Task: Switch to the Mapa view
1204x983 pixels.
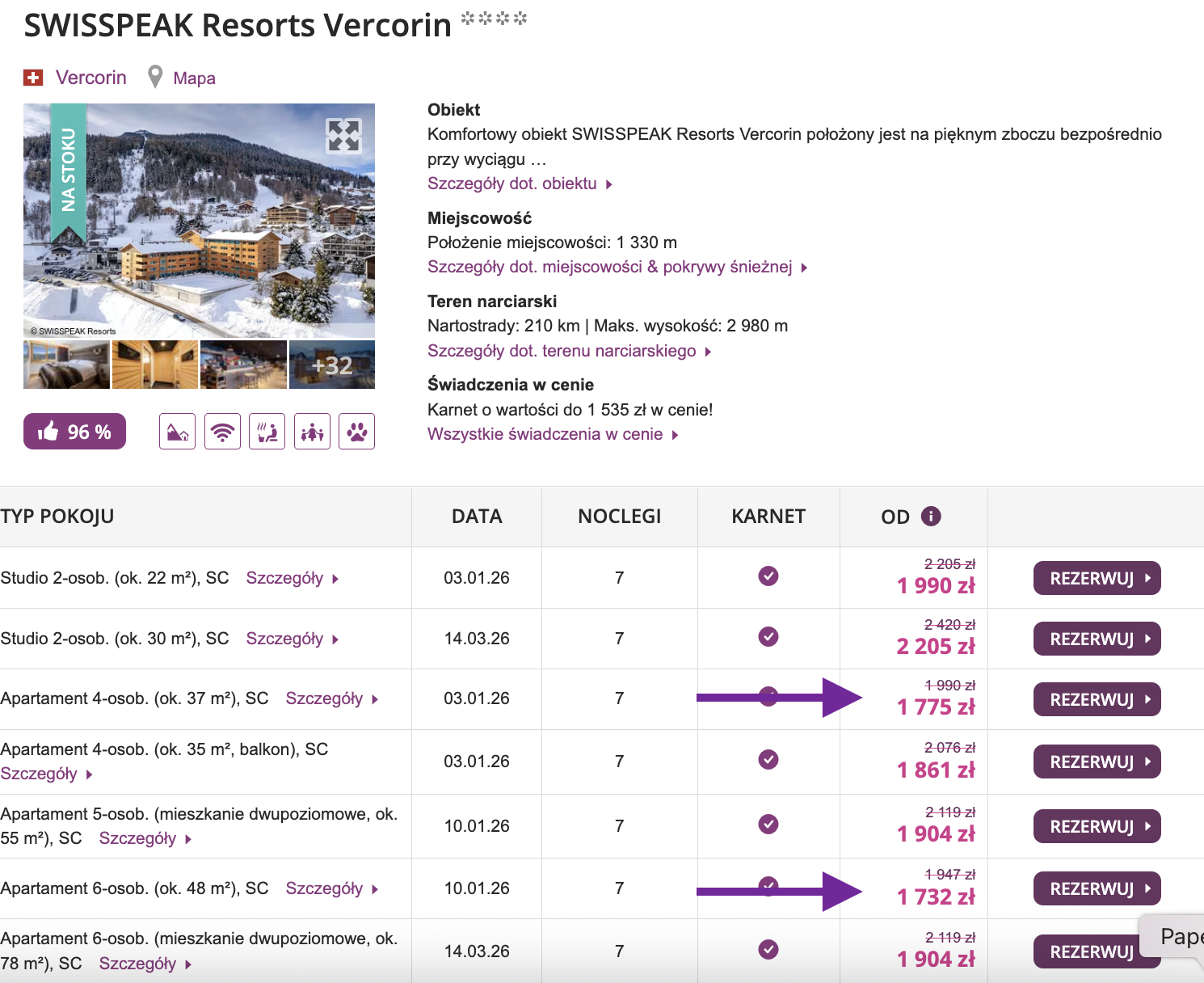Action: [195, 77]
